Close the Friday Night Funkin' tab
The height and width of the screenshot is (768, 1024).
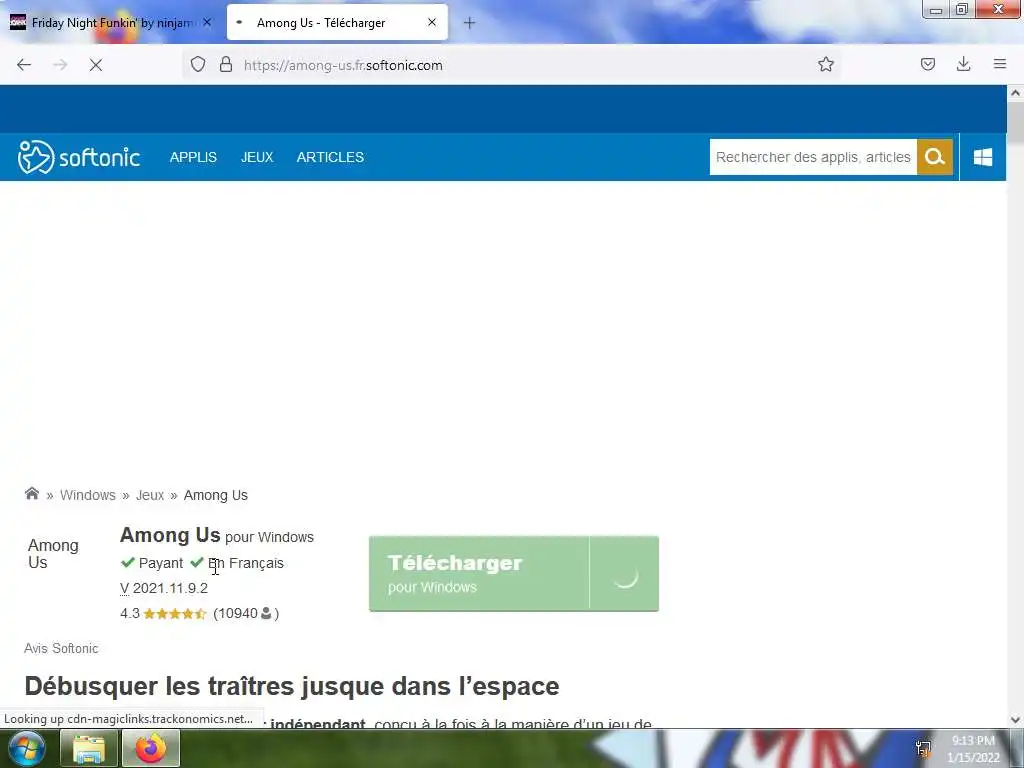(207, 22)
